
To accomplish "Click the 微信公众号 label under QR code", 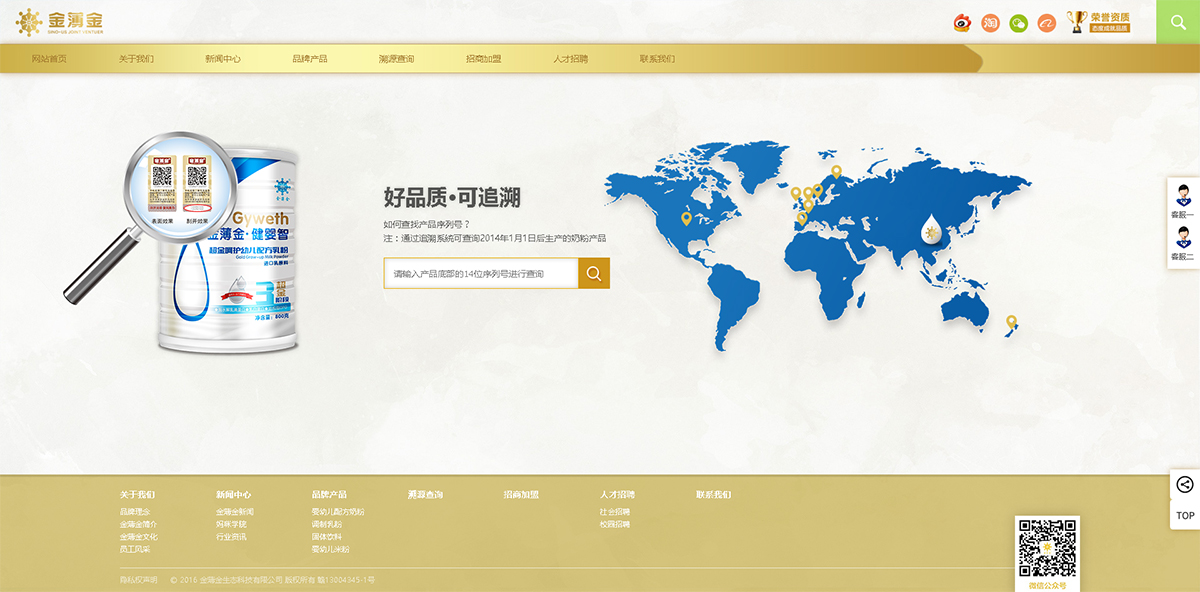I will point(1047,585).
